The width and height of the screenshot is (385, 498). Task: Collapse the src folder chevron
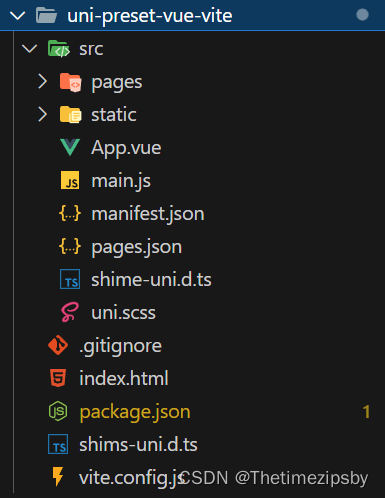pyautogui.click(x=29, y=49)
